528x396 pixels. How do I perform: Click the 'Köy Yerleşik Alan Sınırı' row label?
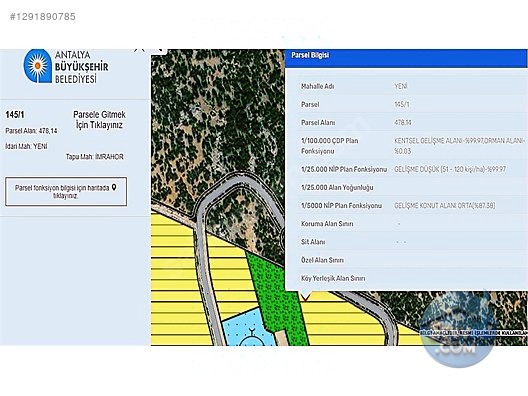click(x=333, y=278)
